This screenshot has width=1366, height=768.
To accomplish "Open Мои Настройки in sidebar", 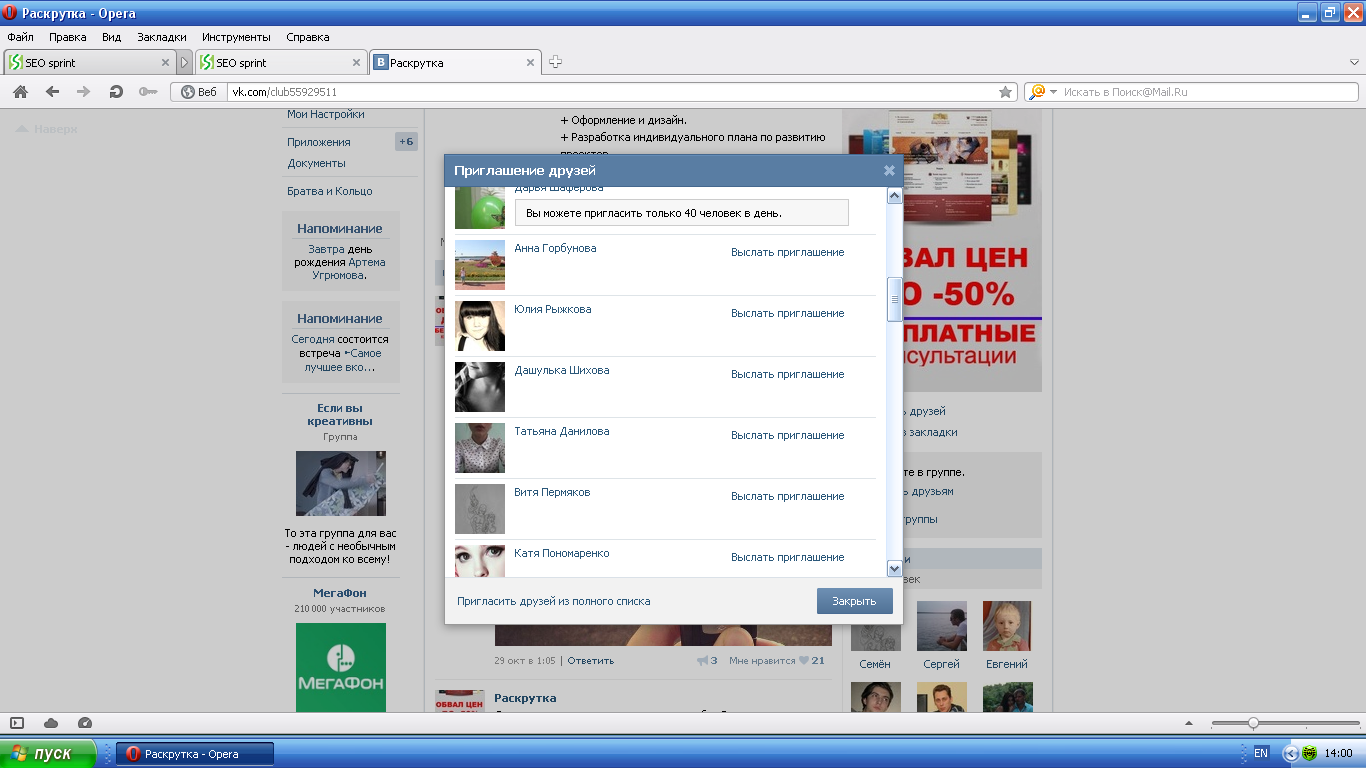I will pyautogui.click(x=325, y=114).
